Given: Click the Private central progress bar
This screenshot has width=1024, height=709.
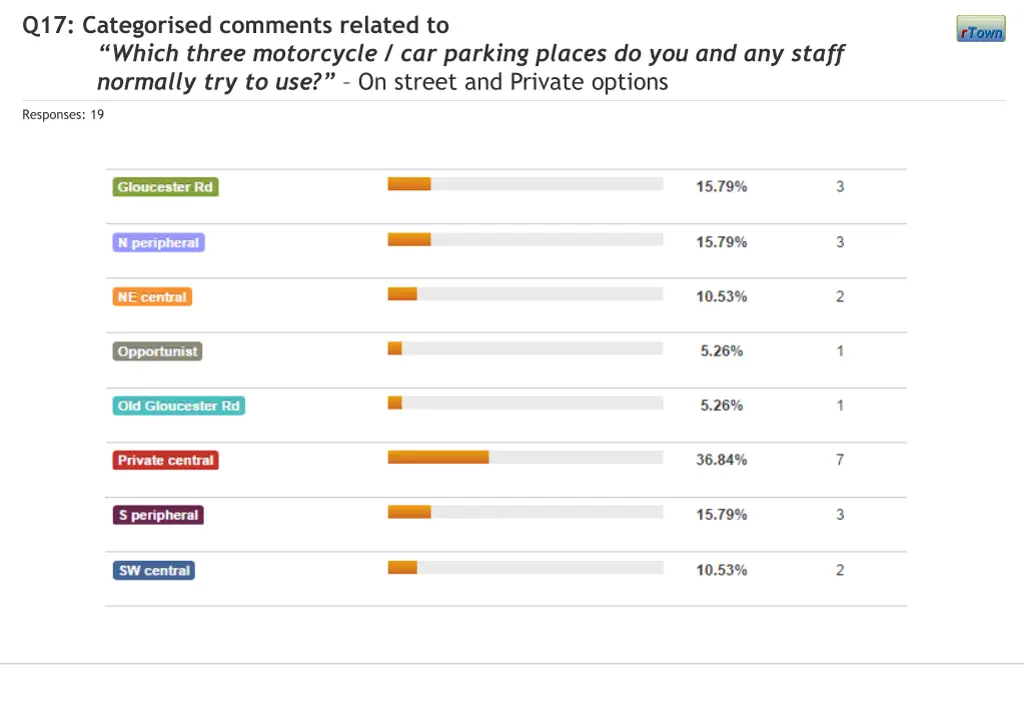Looking at the screenshot, I should click(x=525, y=457).
